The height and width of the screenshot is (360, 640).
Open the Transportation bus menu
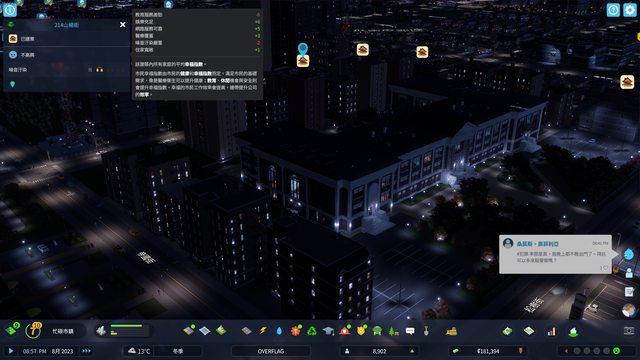pyautogui.click(x=377, y=331)
